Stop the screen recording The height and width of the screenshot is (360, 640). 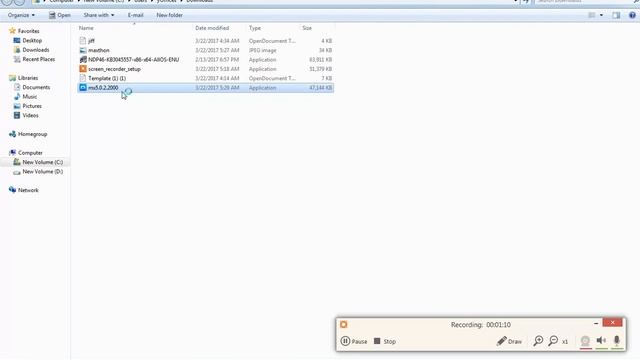[385, 341]
